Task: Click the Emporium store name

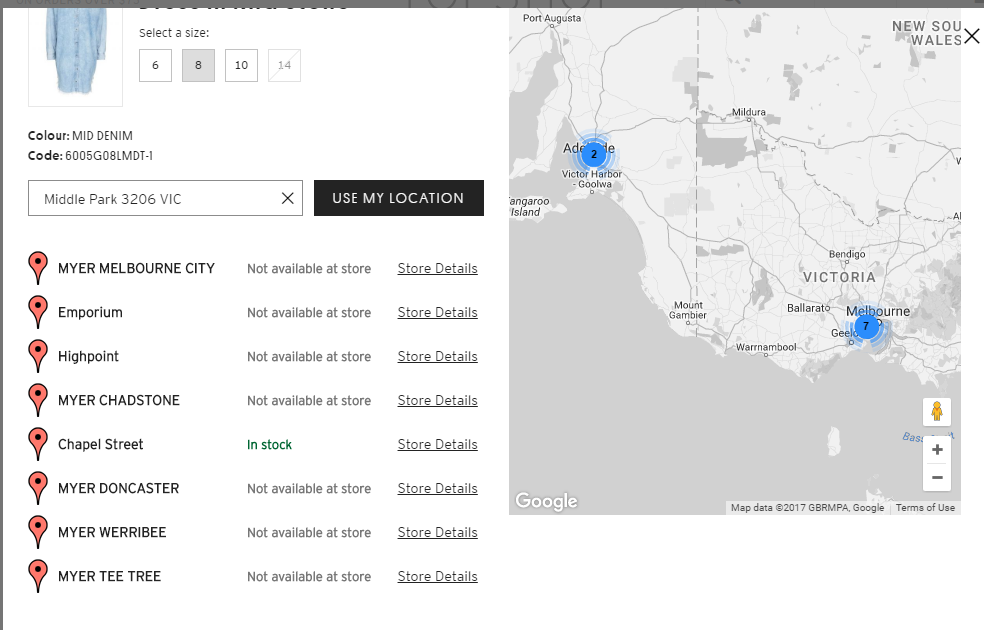Action: pos(90,312)
